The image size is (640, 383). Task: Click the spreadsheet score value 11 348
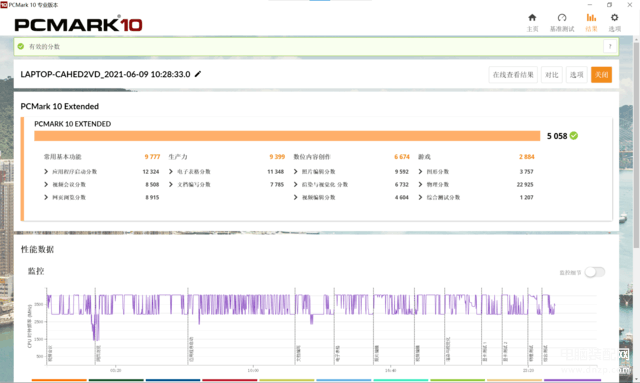tap(276, 171)
